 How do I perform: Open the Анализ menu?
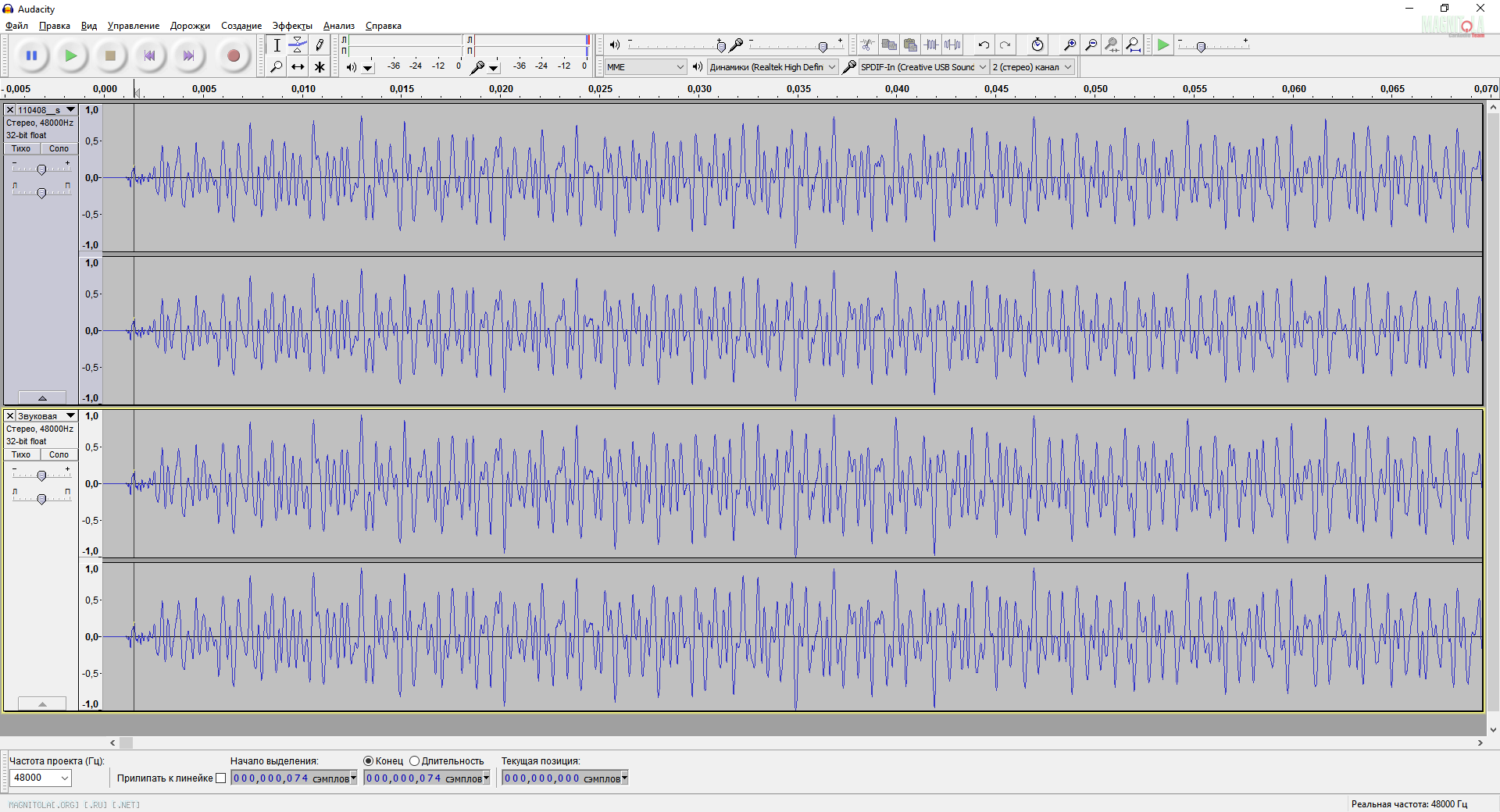(338, 26)
